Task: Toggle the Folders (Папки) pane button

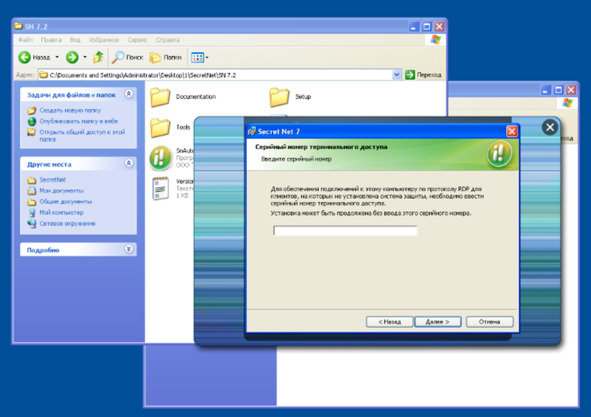Action: [x=166, y=57]
